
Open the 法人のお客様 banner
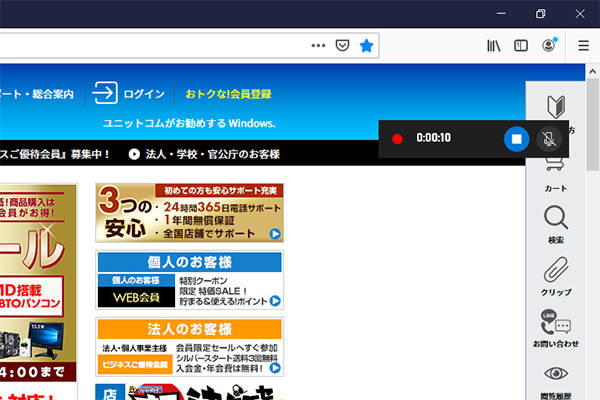click(x=189, y=346)
